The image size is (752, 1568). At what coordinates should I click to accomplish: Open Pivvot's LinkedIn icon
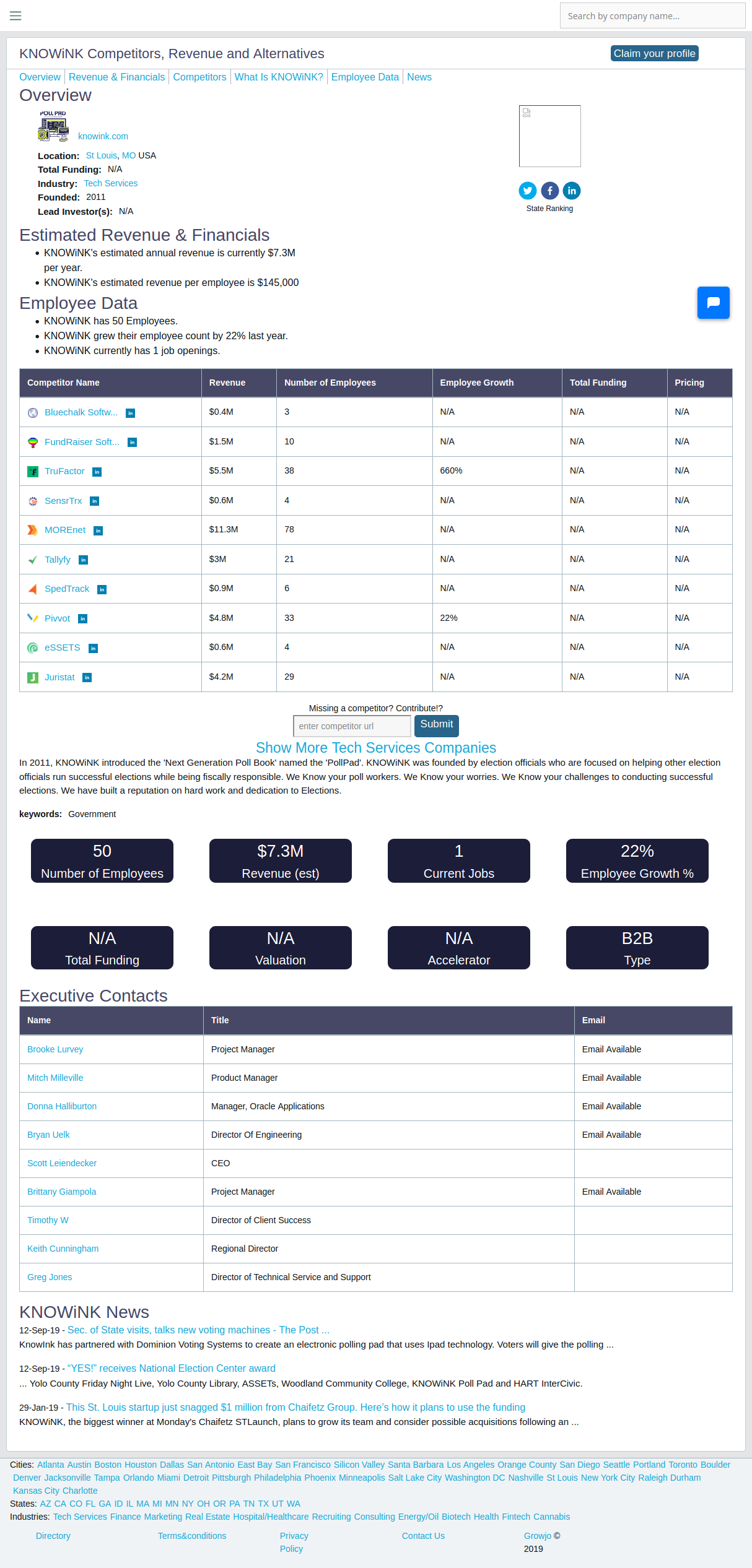(82, 618)
